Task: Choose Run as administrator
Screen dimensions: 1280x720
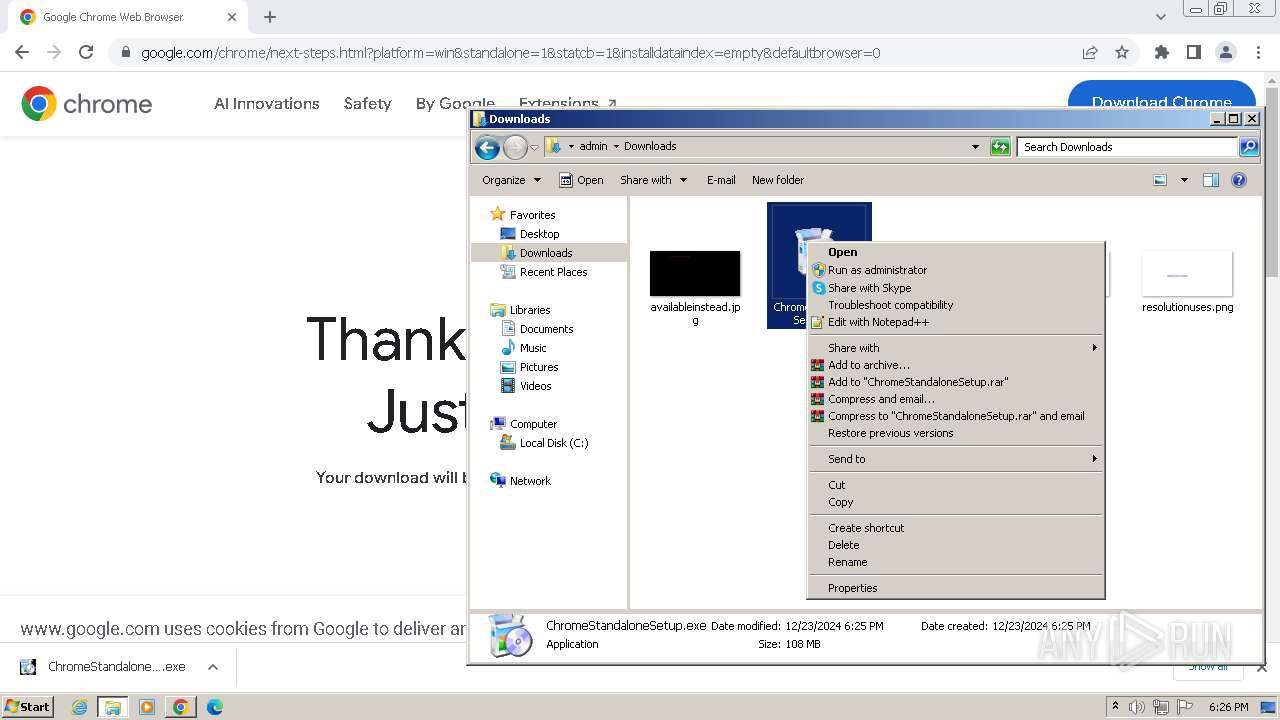Action: 956,270
